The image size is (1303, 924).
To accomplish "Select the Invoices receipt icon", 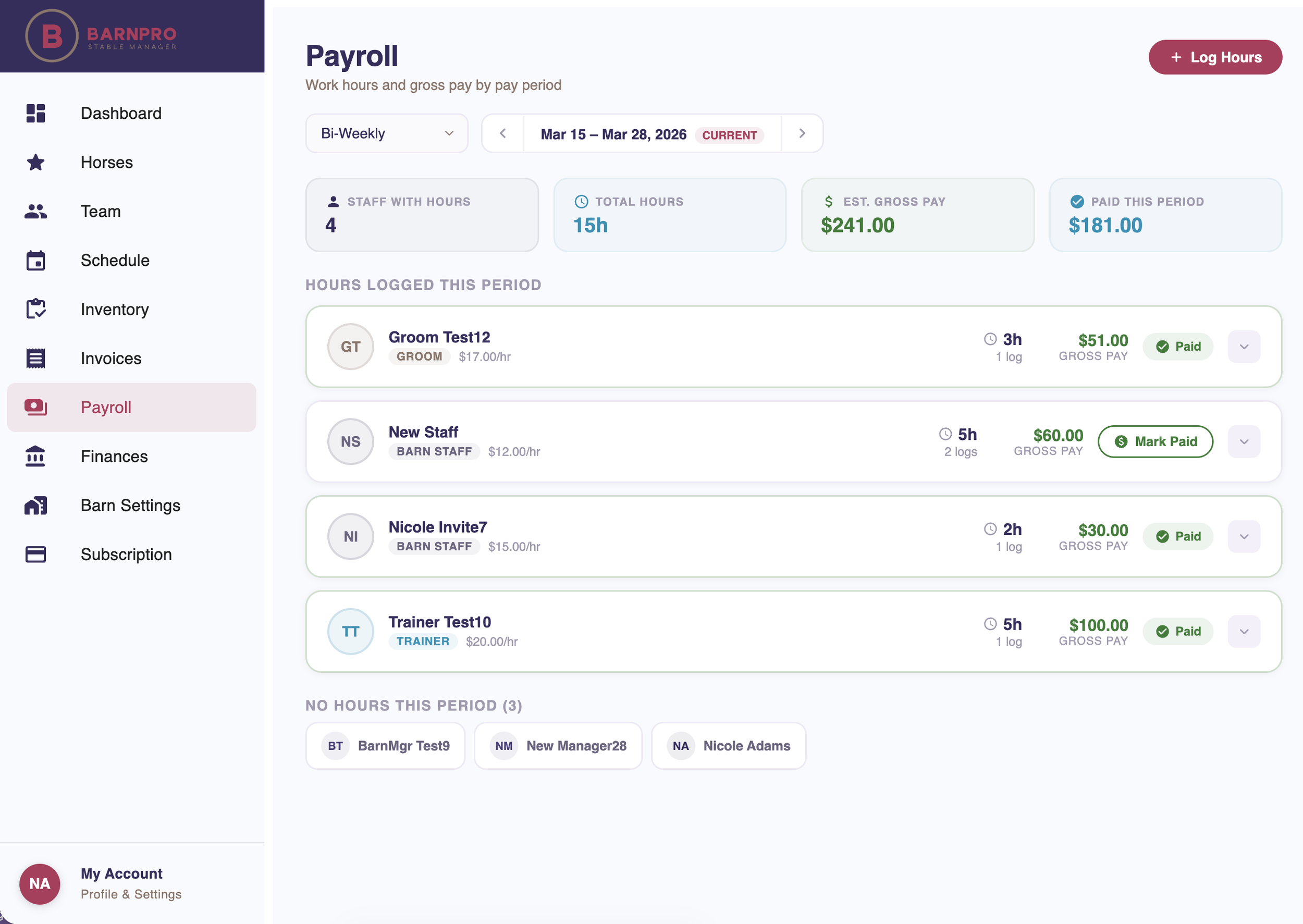I will (35, 358).
